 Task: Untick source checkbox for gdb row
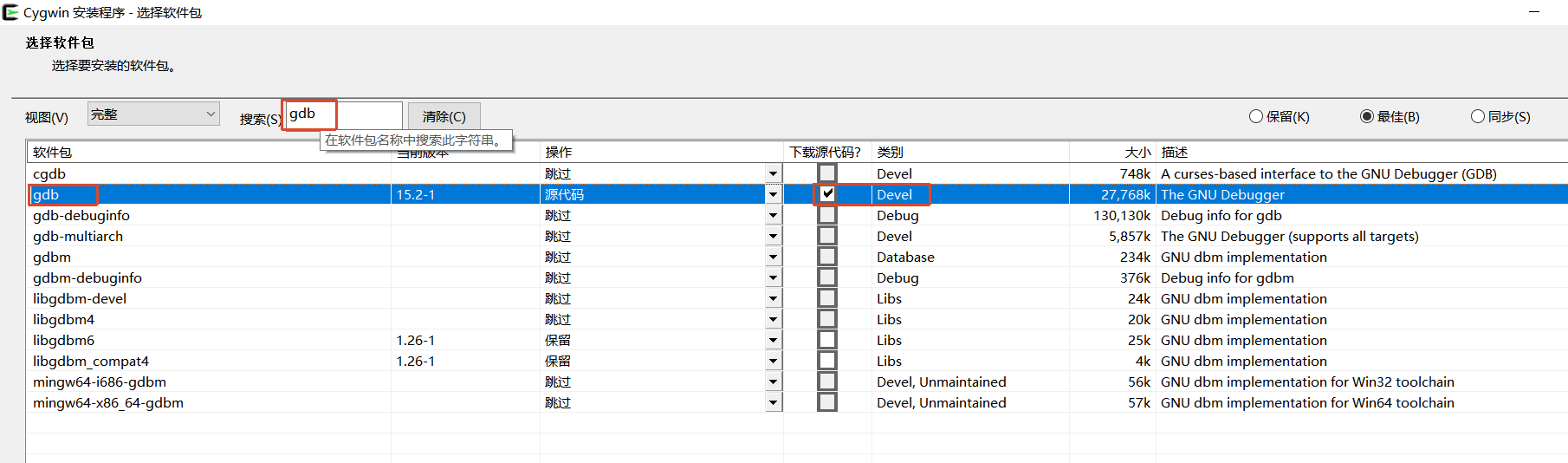(x=827, y=193)
